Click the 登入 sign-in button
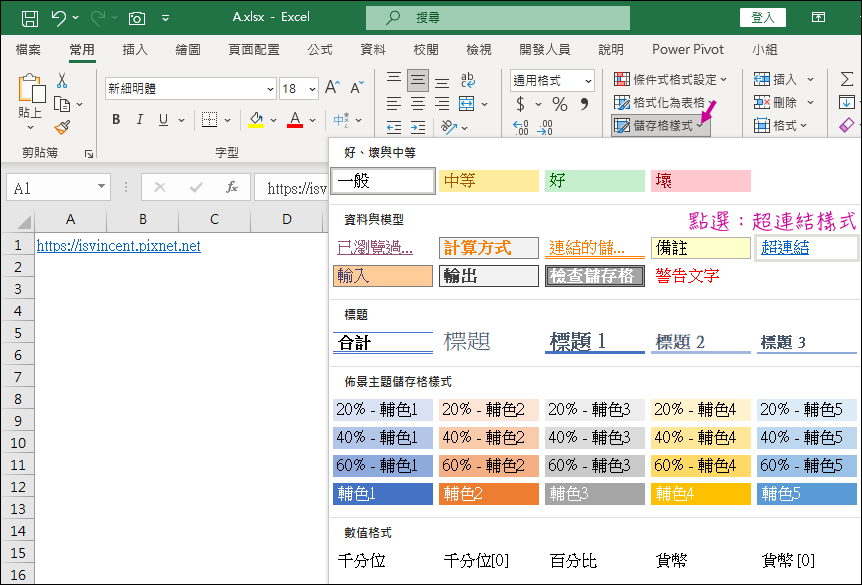 tap(762, 18)
